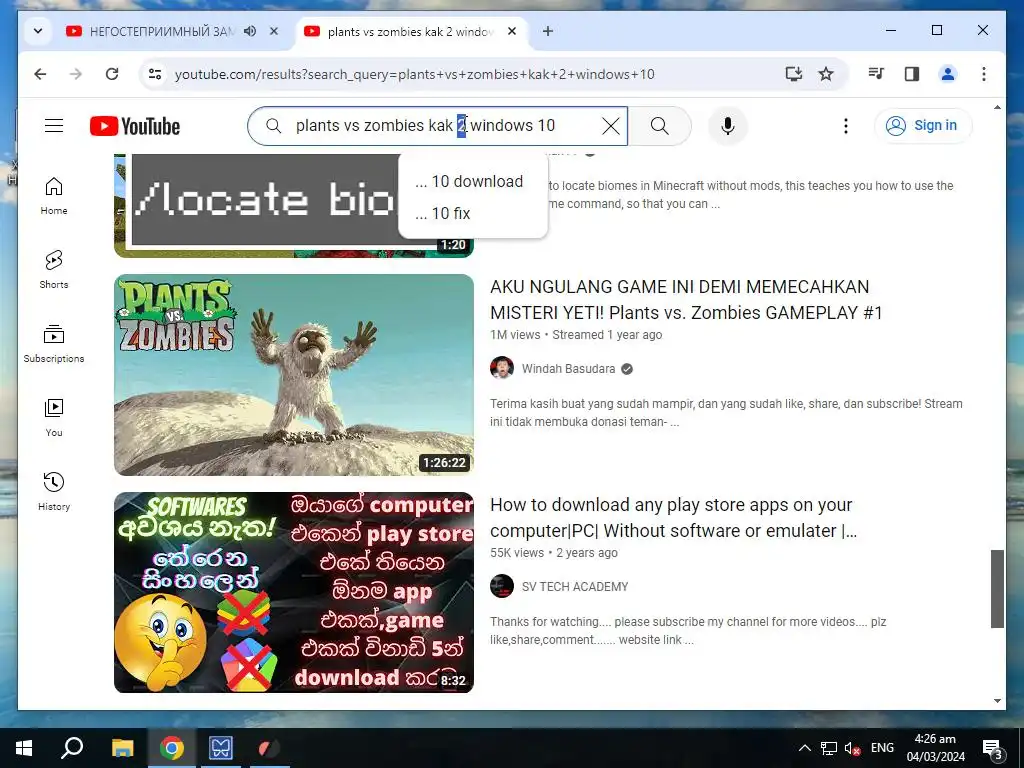This screenshot has height=768, width=1024.
Task: Click the scrollbar up arrow
Action: (997, 107)
